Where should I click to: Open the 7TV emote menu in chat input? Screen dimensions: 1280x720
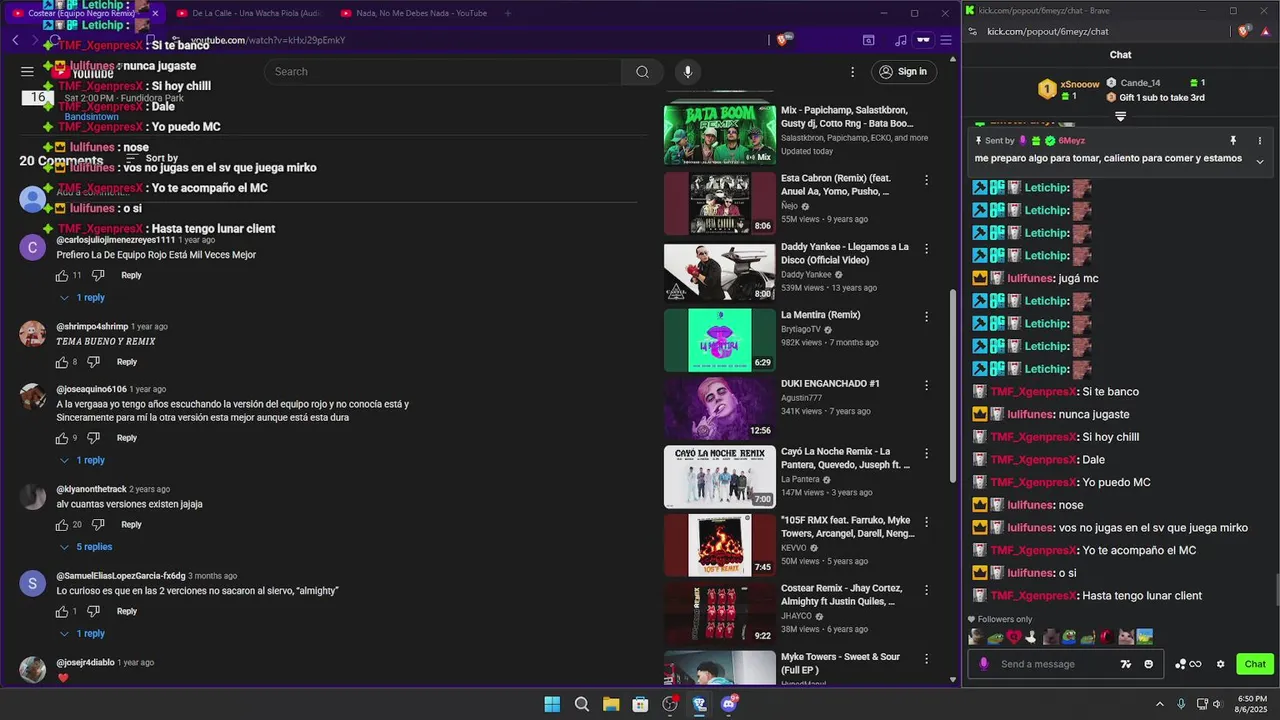1126,664
